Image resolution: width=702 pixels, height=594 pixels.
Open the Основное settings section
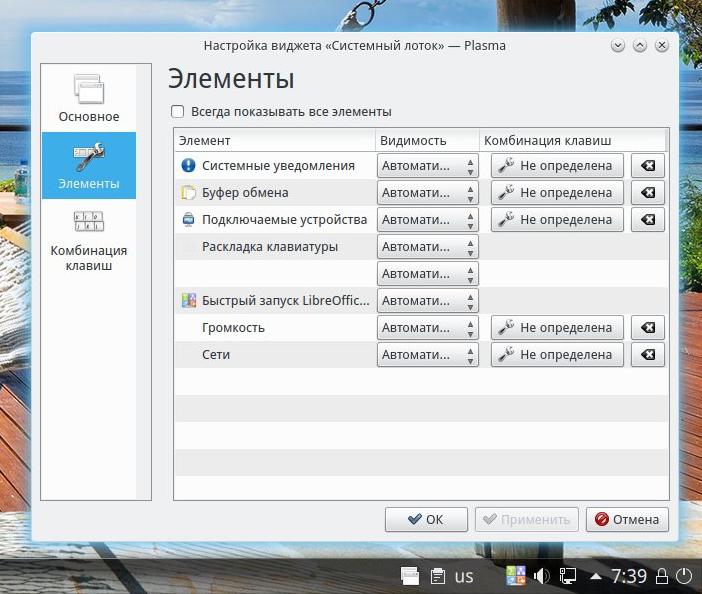[x=88, y=98]
